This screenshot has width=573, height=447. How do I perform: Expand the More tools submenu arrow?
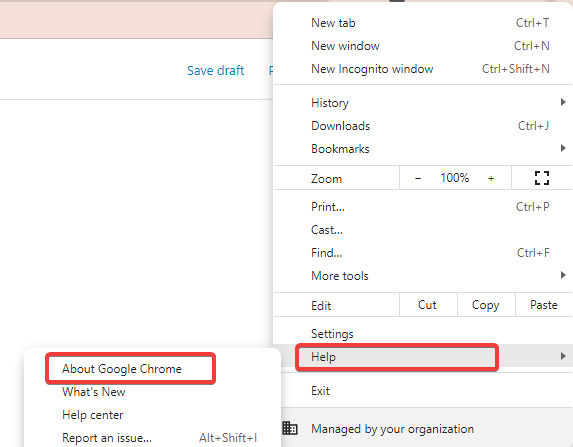coord(563,275)
